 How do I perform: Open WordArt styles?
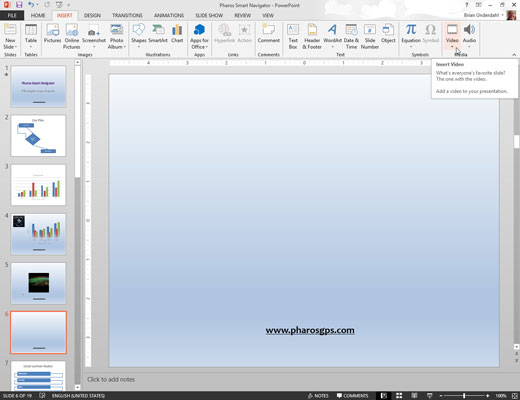[332, 36]
